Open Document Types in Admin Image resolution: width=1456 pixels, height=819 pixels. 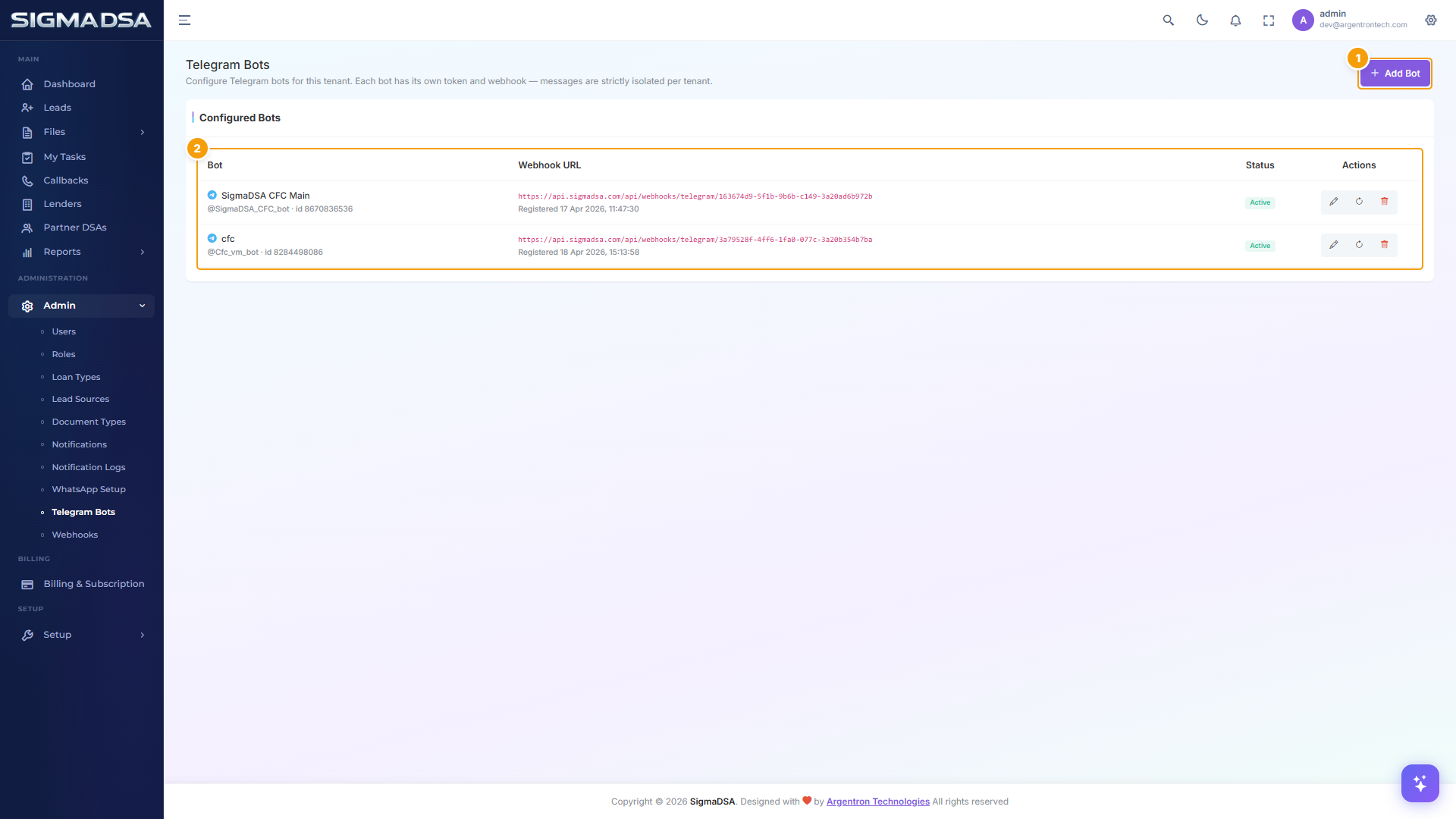(89, 422)
